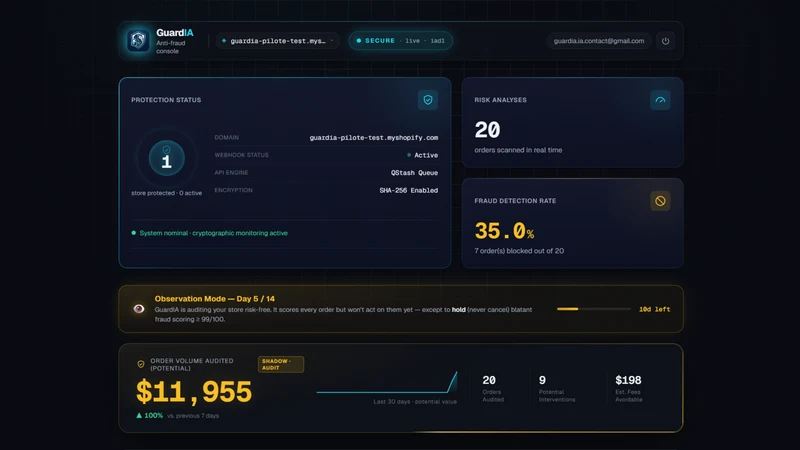Click the circular badge showing 1 store
Viewport: 800px width, 450px height.
(166, 158)
